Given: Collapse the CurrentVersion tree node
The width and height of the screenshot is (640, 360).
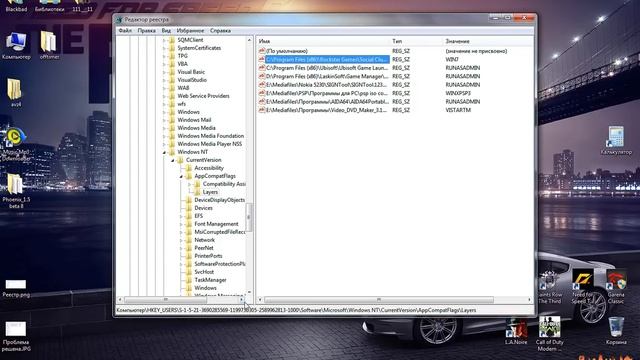Looking at the screenshot, I should tap(173, 160).
